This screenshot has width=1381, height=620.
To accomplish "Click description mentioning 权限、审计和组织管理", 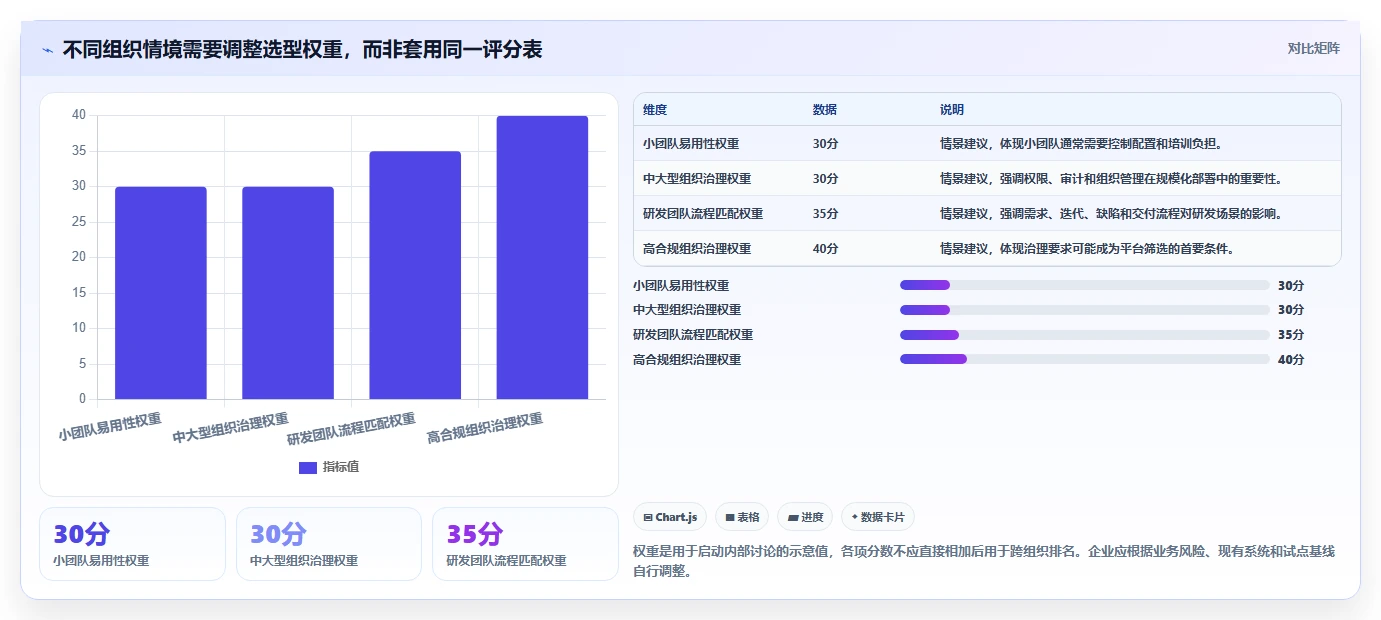I will pos(1110,179).
